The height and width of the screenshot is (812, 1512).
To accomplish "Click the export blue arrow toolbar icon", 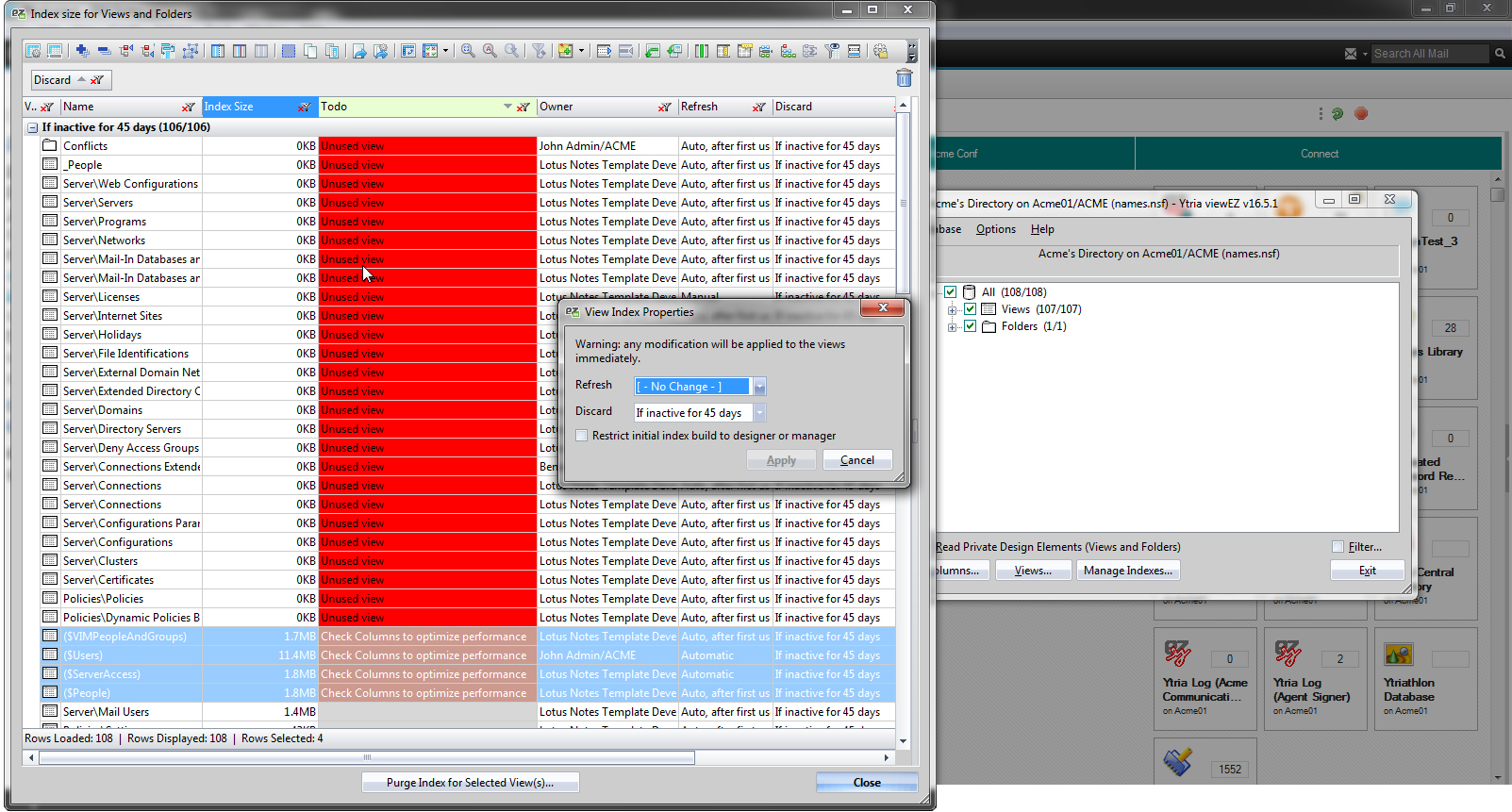I will click(358, 51).
